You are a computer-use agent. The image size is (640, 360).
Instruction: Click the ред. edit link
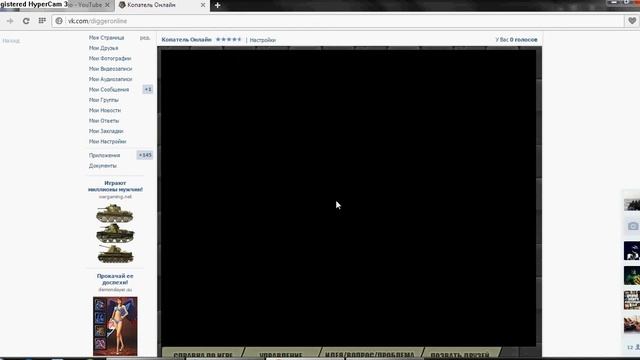[x=145, y=38]
